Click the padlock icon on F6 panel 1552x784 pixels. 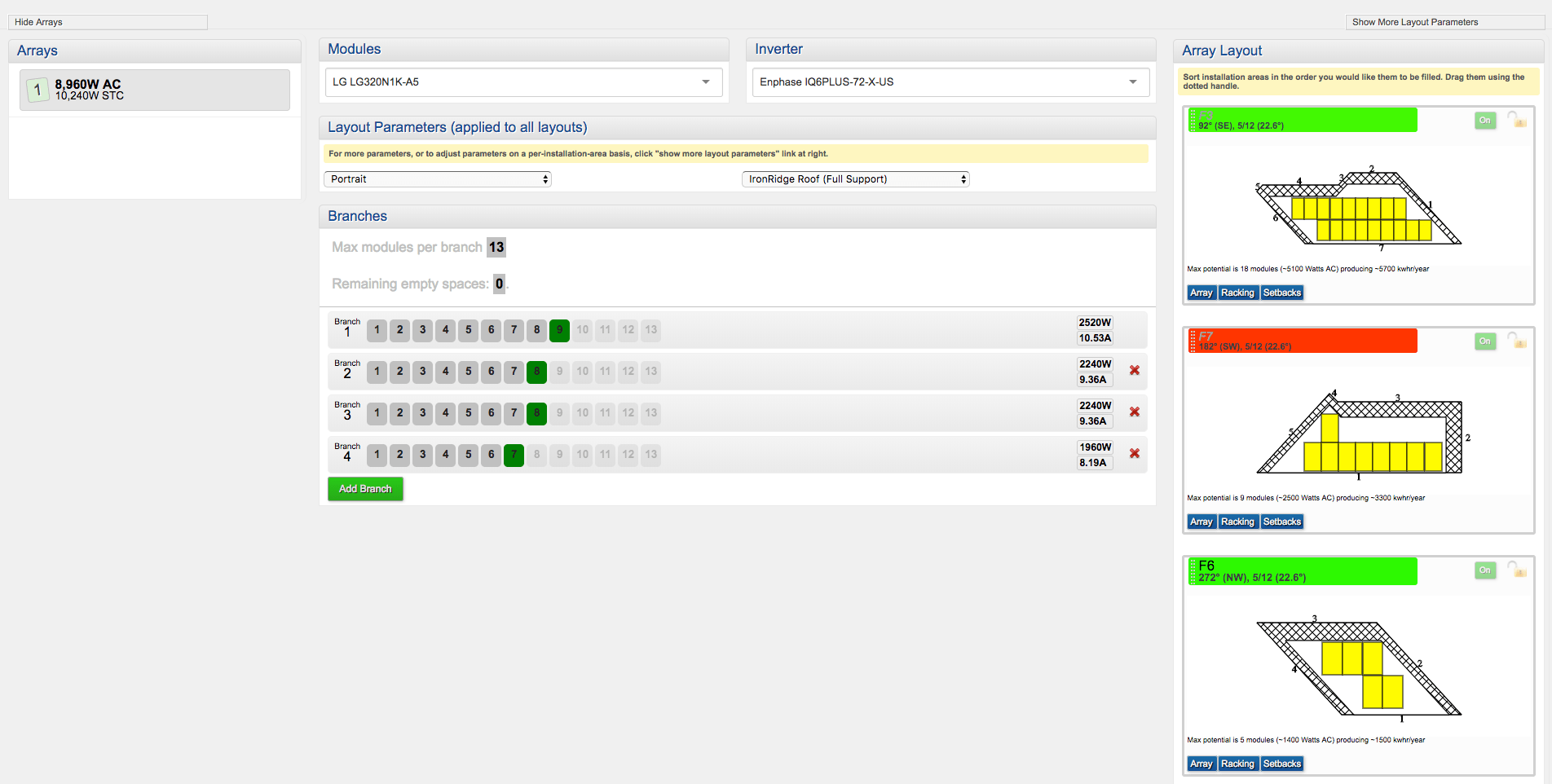(1516, 570)
